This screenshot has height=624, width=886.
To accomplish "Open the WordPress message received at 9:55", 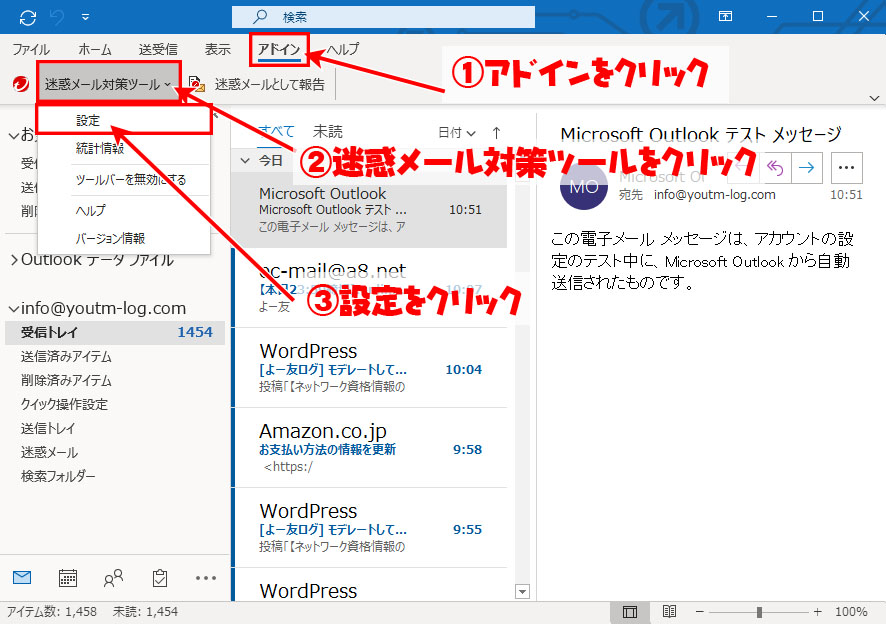I will pos(370,528).
